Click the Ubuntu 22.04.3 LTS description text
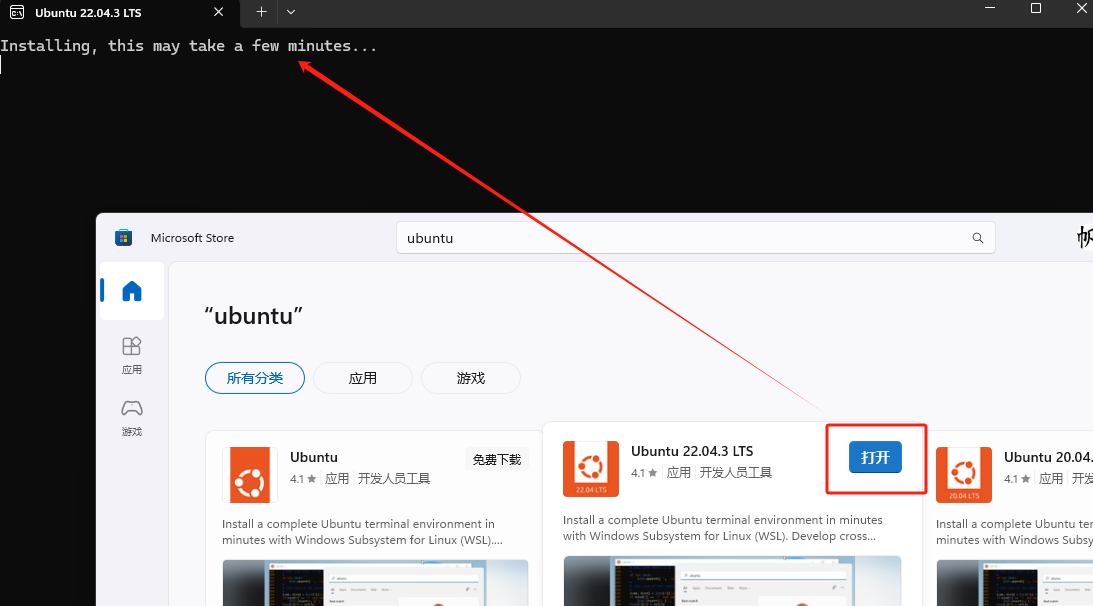 pyautogui.click(x=723, y=528)
